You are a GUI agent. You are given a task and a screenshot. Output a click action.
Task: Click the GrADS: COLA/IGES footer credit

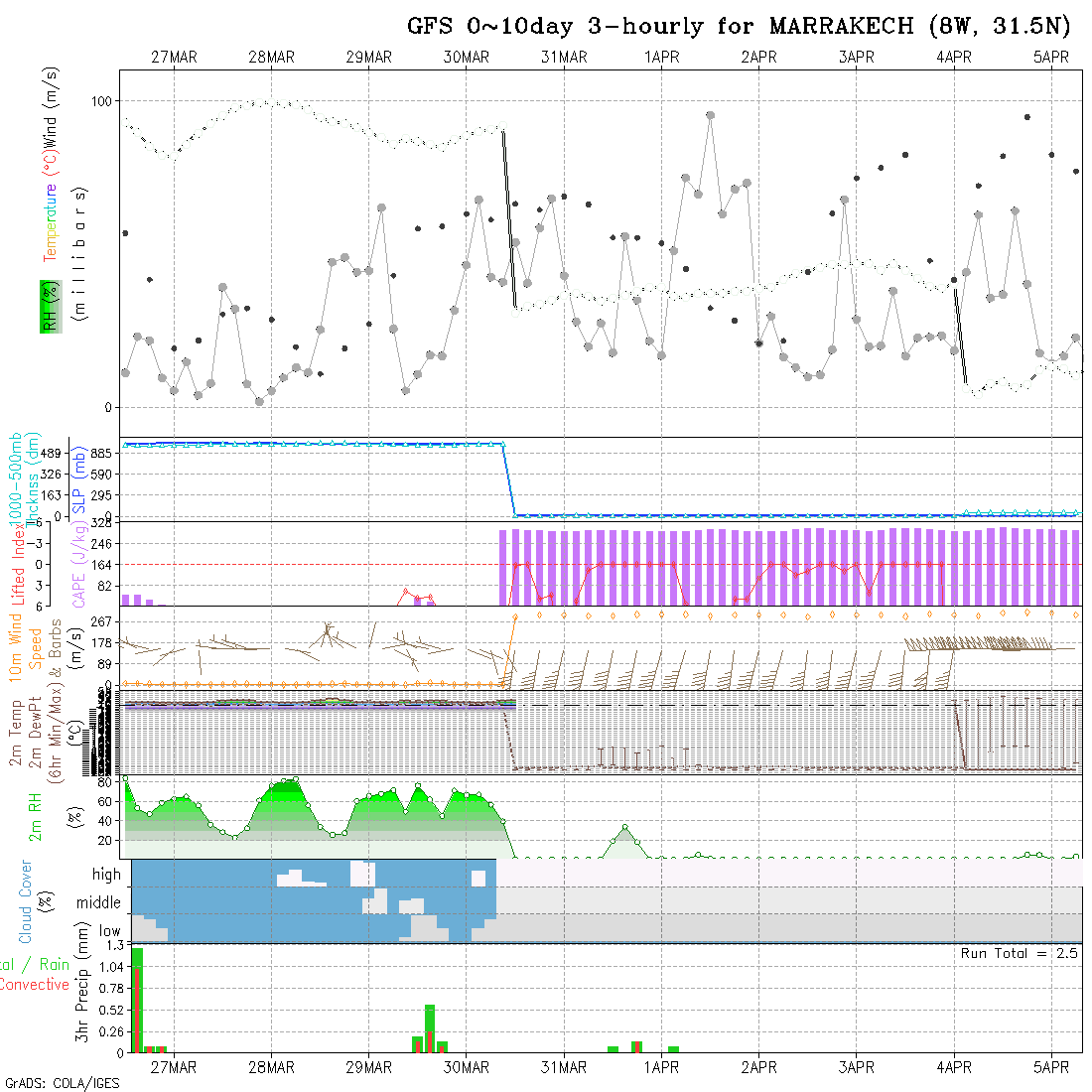tap(62, 1083)
